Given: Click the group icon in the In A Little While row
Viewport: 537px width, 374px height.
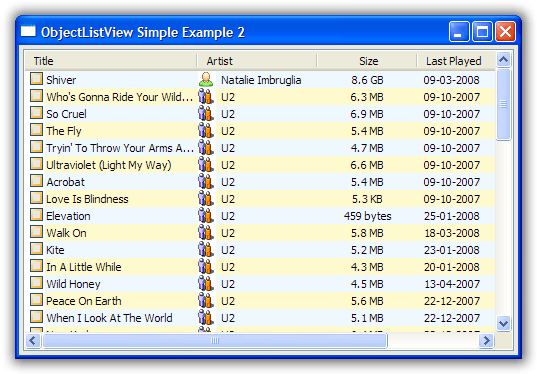Looking at the screenshot, I should pyautogui.click(x=206, y=267).
